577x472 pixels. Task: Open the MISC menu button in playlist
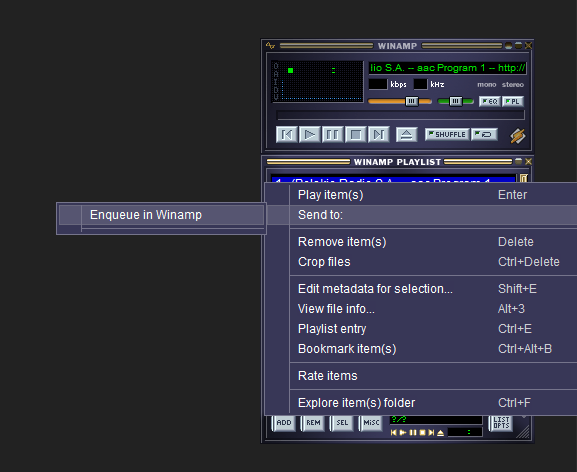click(371, 423)
